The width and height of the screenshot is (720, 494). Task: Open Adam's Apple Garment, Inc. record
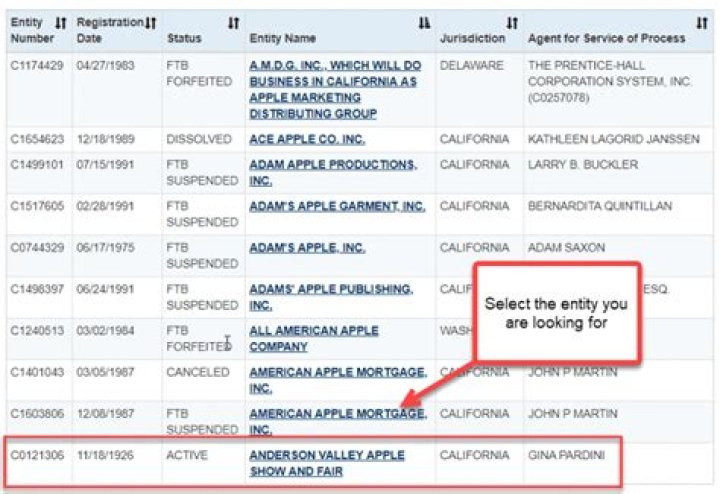(x=337, y=206)
